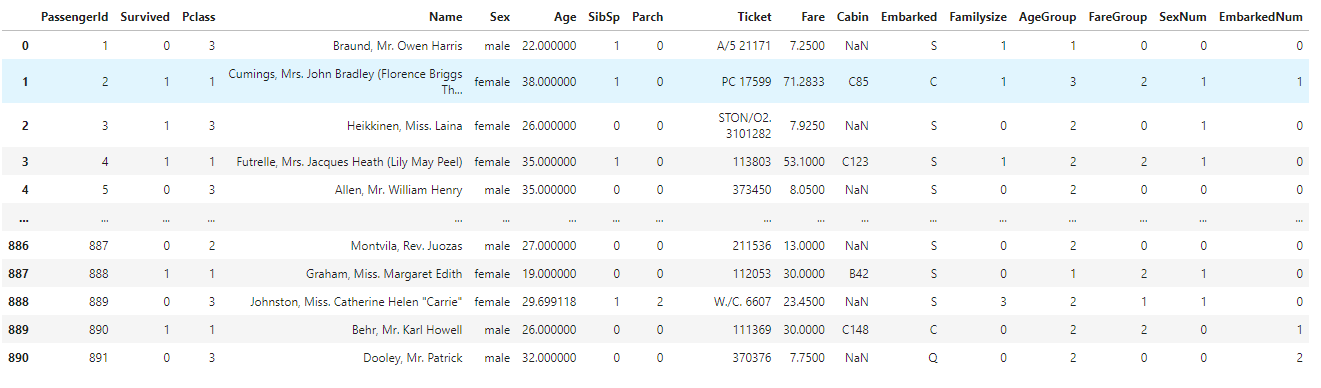
Task: Click ticket value 211536
Action: (x=752, y=245)
